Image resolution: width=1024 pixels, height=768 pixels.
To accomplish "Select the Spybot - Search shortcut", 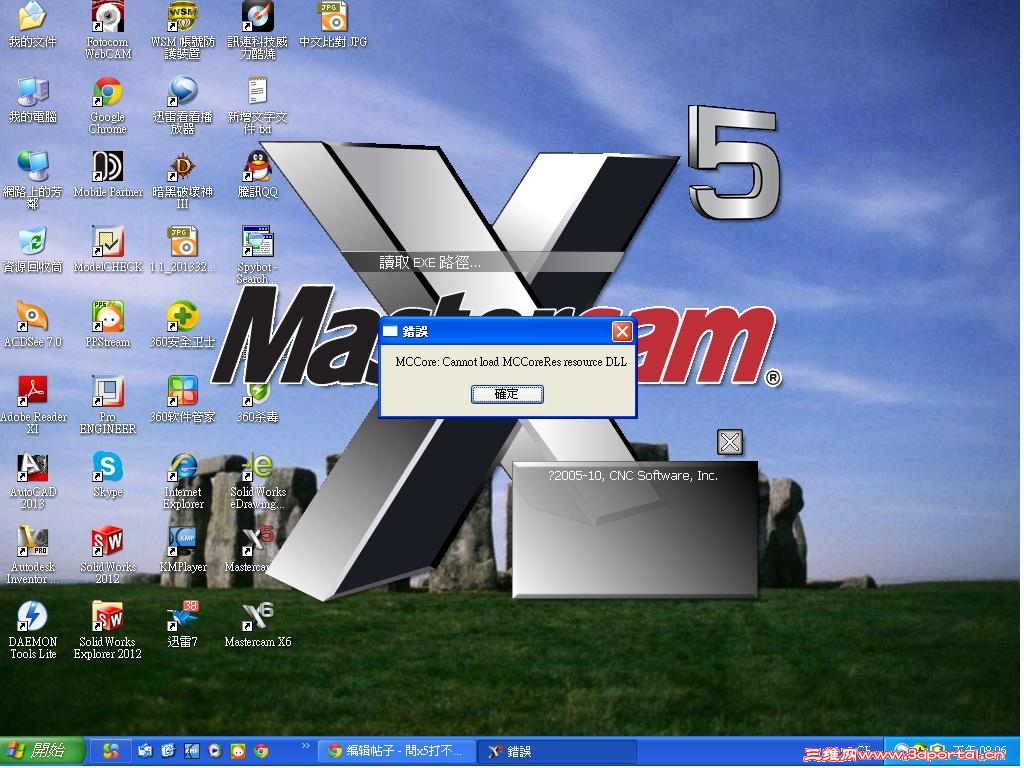I will [x=258, y=255].
